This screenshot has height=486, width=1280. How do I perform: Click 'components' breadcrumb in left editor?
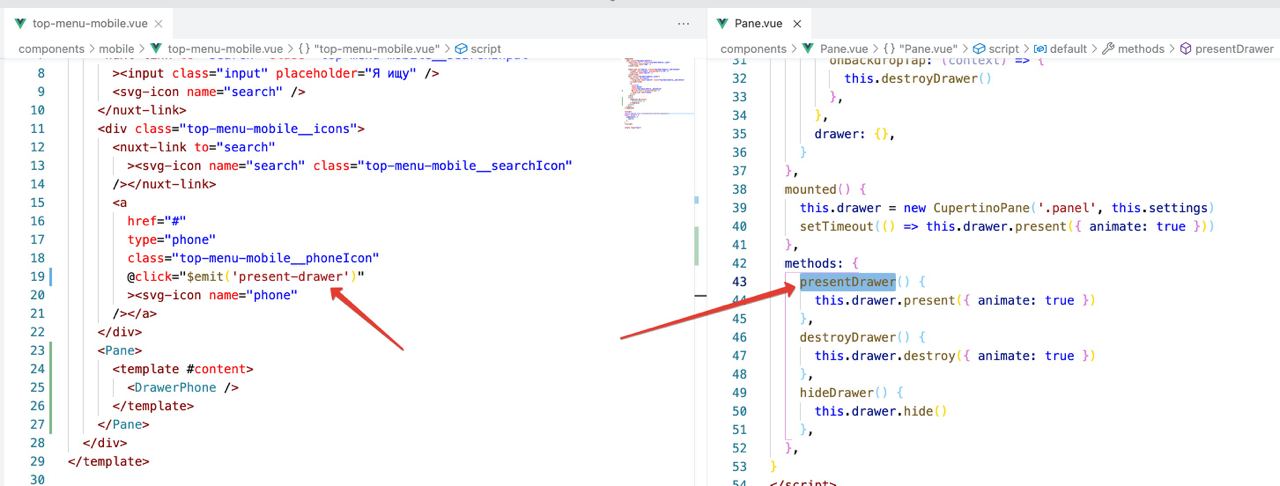click(51, 48)
